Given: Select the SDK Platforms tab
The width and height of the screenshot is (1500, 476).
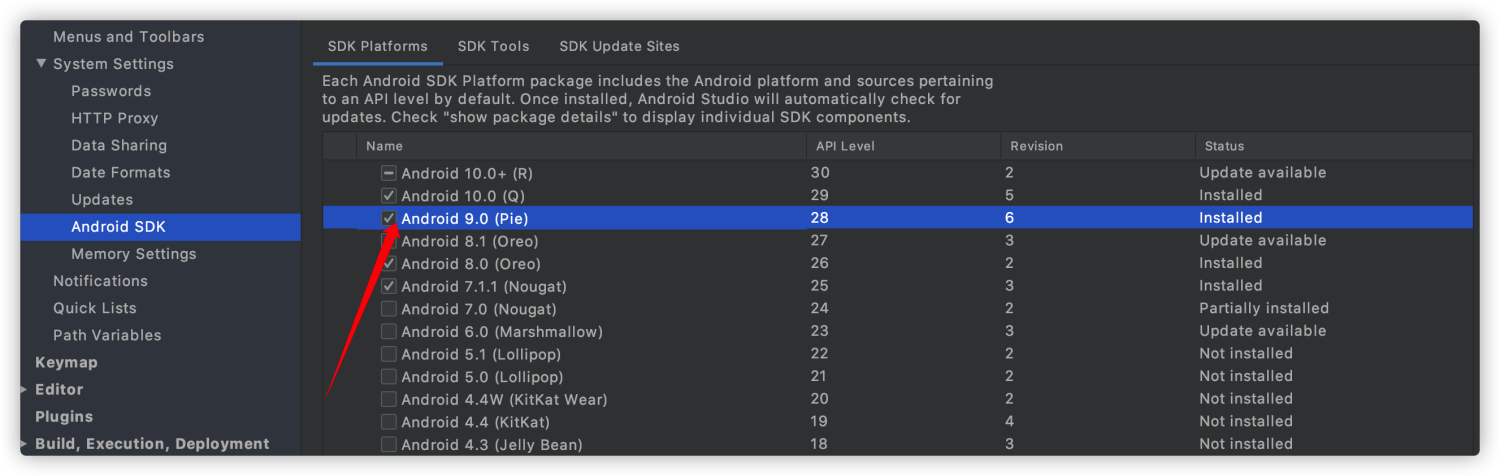Looking at the screenshot, I should (377, 46).
